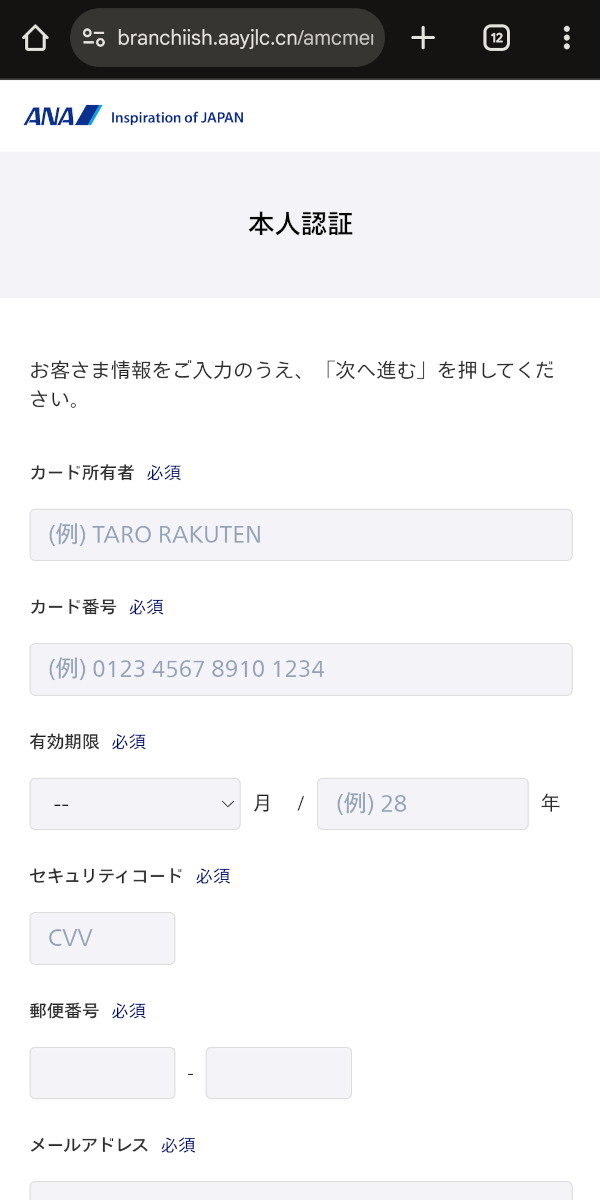Focus the second postal code box

pyautogui.click(x=278, y=1073)
